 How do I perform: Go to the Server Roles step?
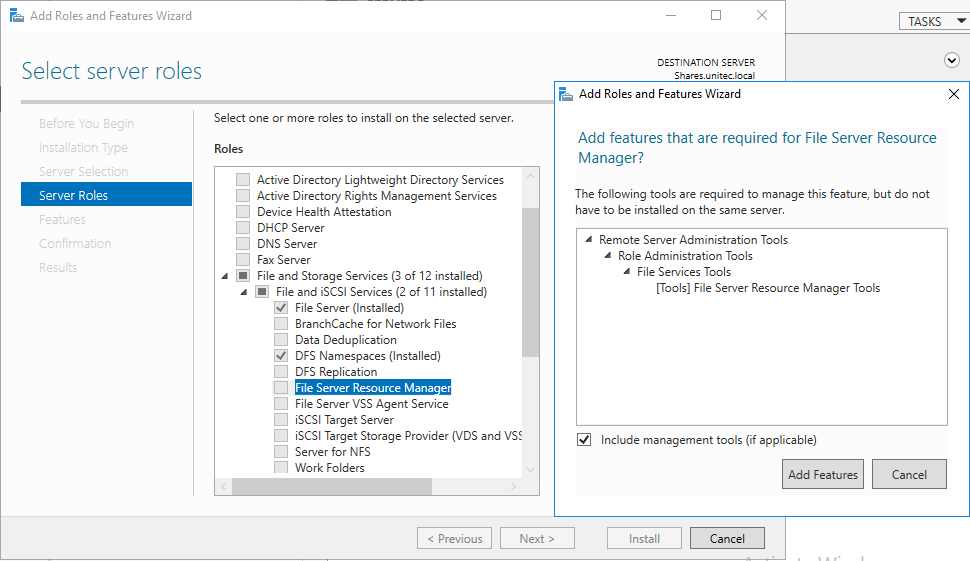coord(73,195)
